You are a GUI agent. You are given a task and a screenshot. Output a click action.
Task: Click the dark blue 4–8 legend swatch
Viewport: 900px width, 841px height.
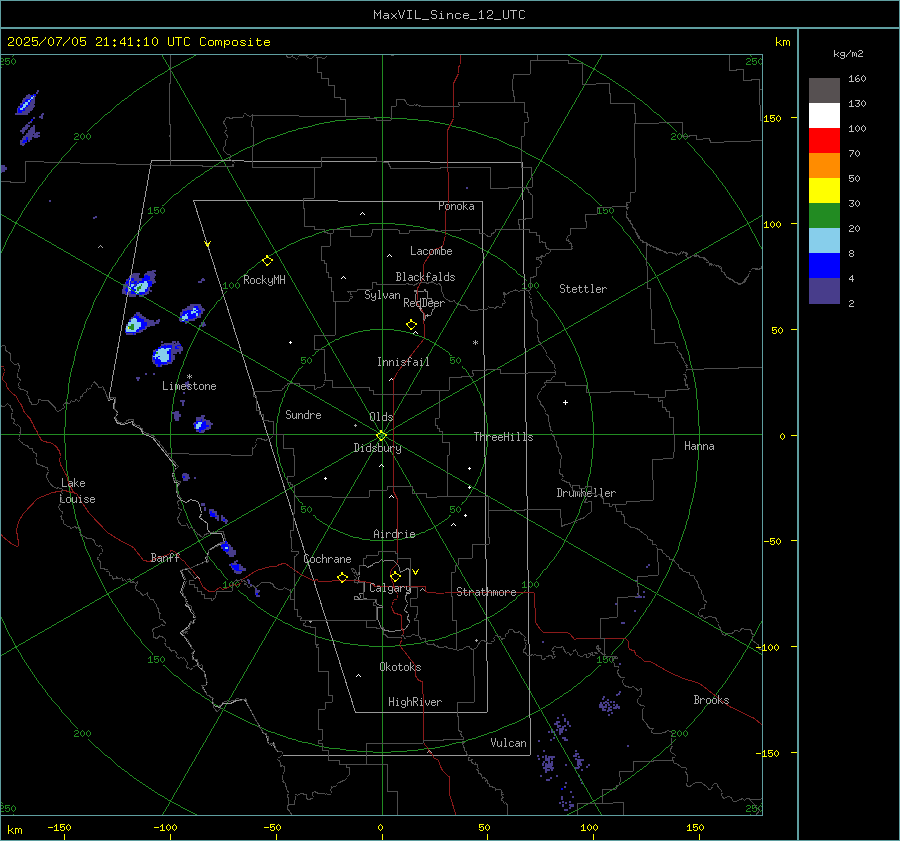(824, 266)
